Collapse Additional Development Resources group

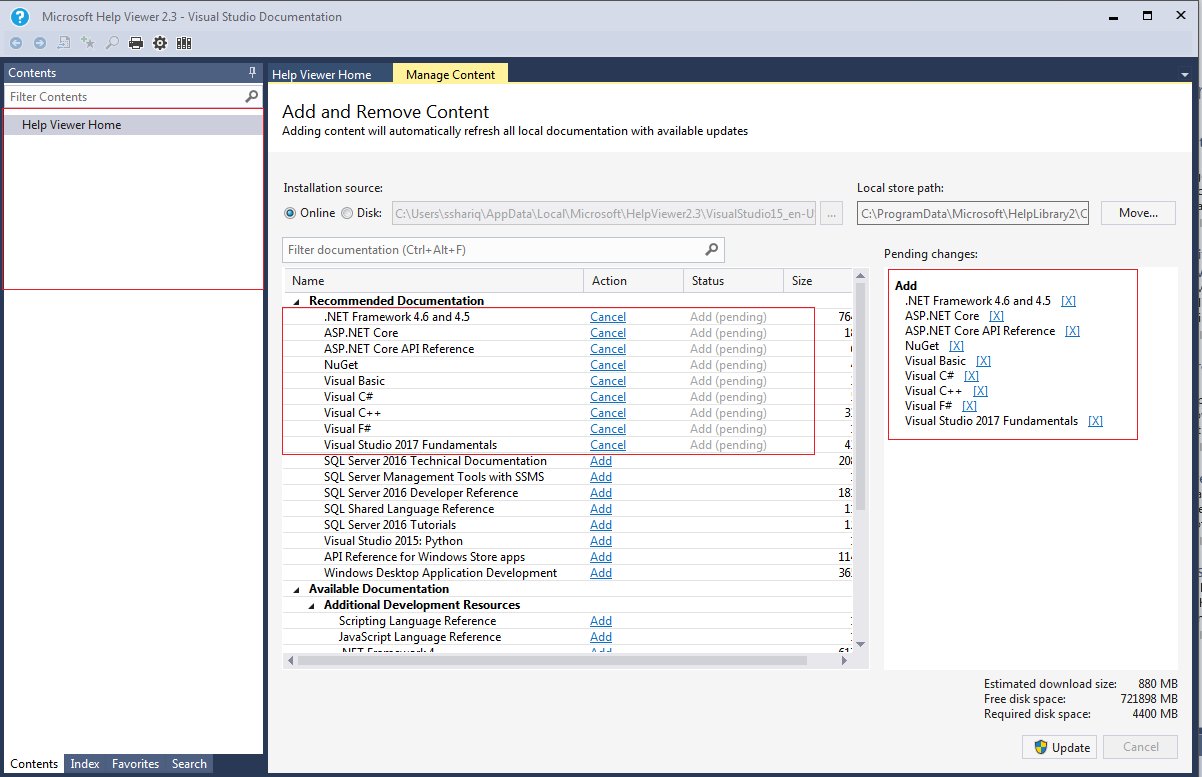(311, 605)
